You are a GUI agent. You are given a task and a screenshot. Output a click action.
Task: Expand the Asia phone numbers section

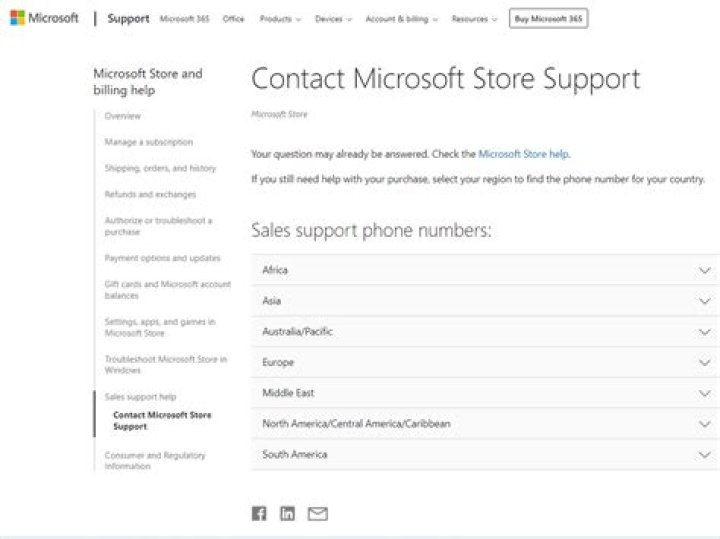click(x=485, y=301)
